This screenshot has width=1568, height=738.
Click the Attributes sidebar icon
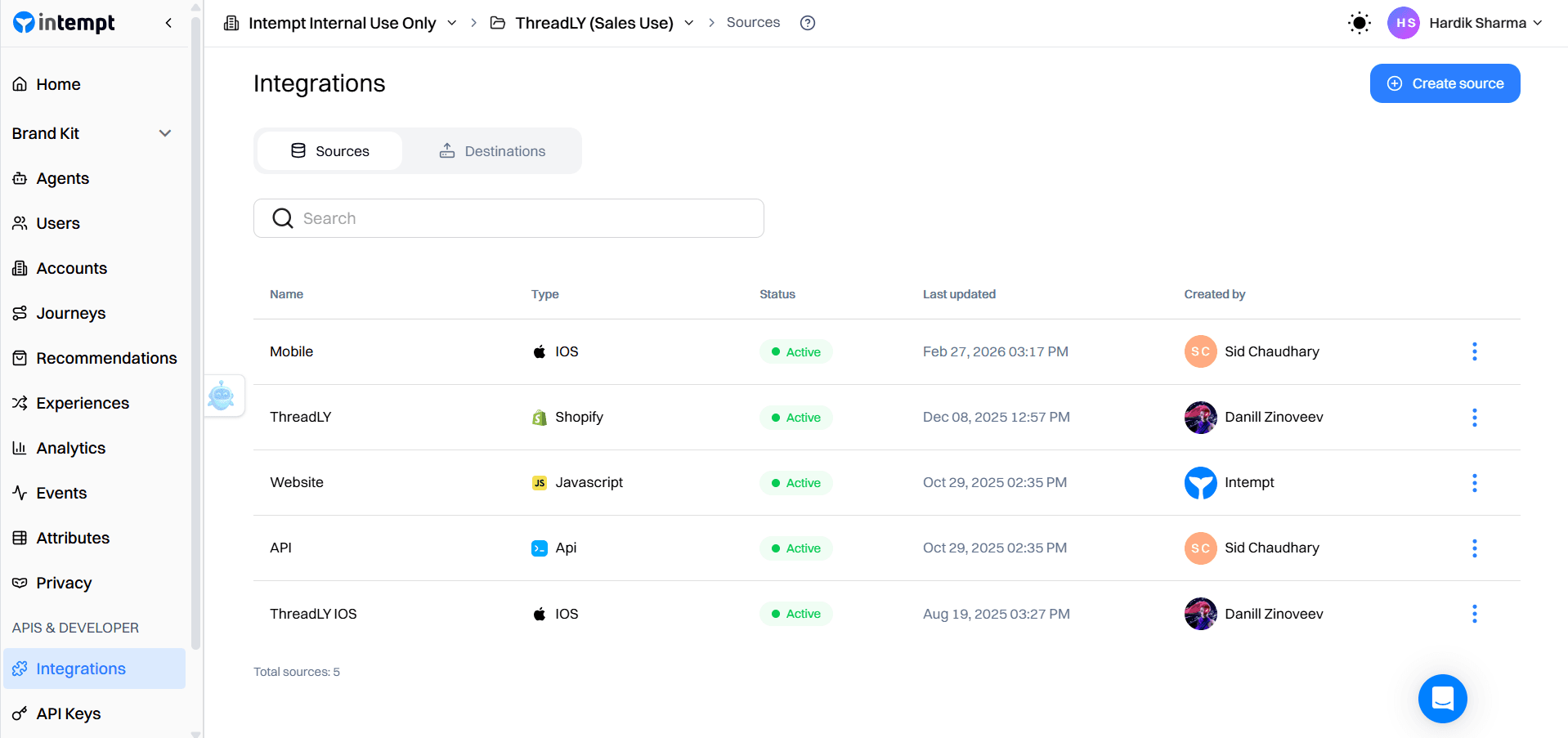20,538
